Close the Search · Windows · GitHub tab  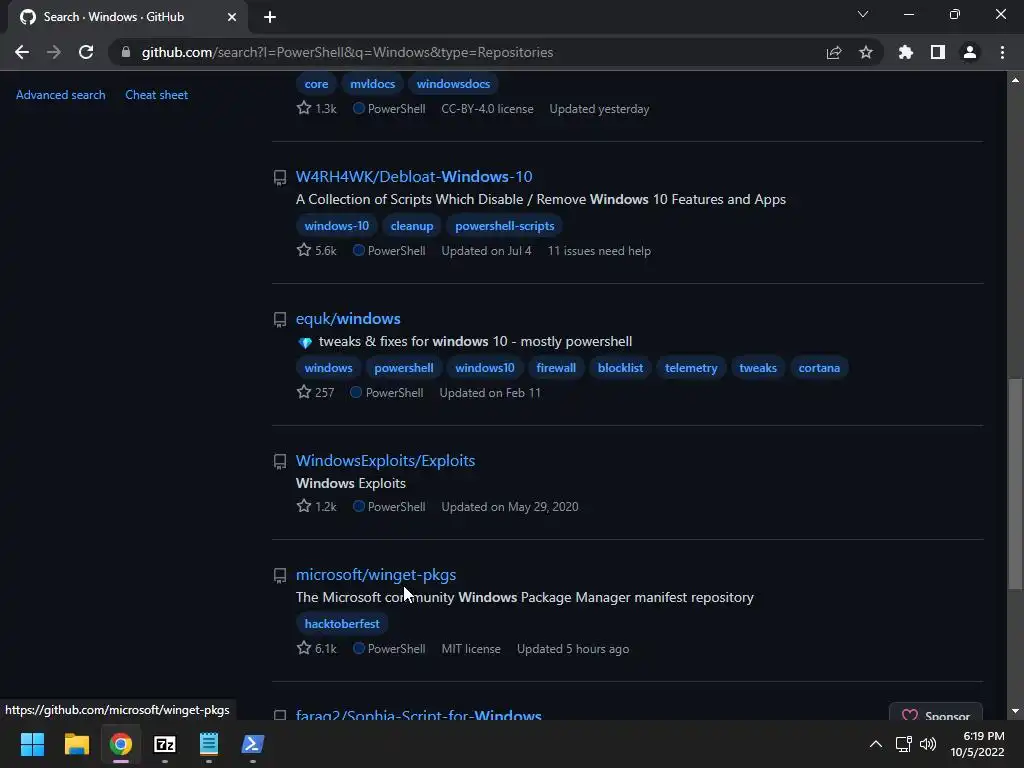tap(232, 17)
